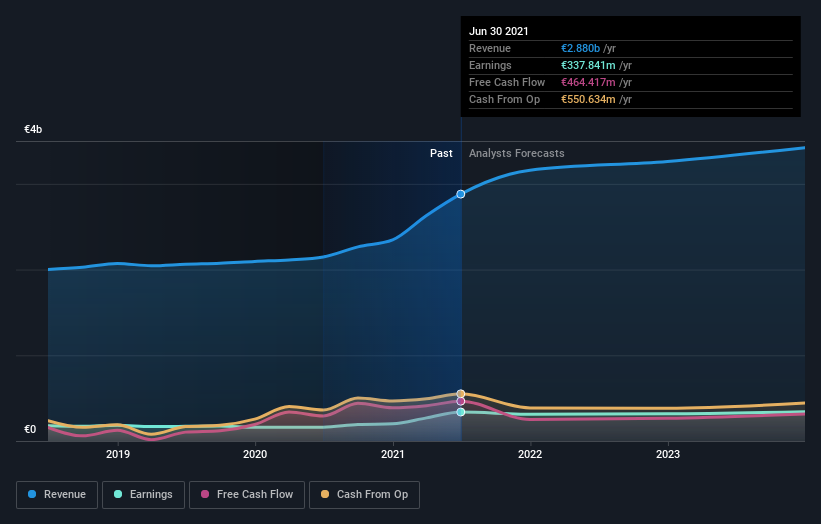
Task: Select the 2019 x-axis label
Action: [x=118, y=454]
